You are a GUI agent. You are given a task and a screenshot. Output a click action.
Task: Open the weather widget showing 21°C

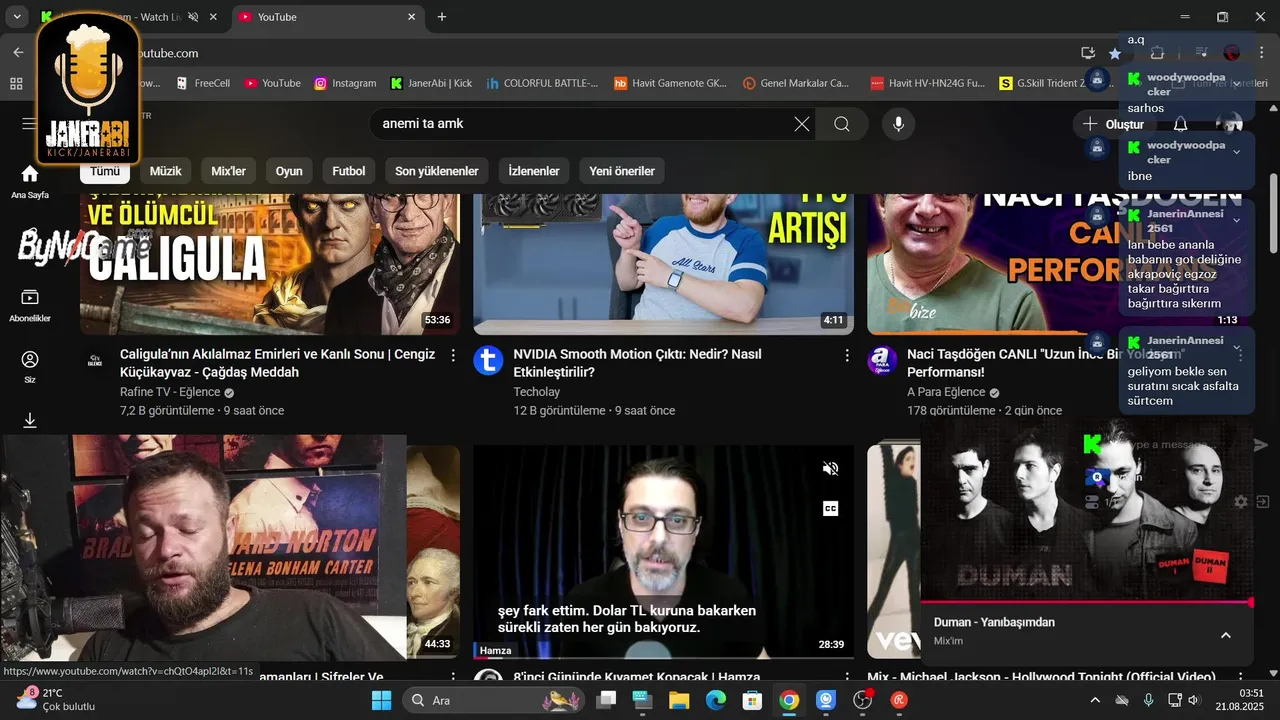point(55,699)
